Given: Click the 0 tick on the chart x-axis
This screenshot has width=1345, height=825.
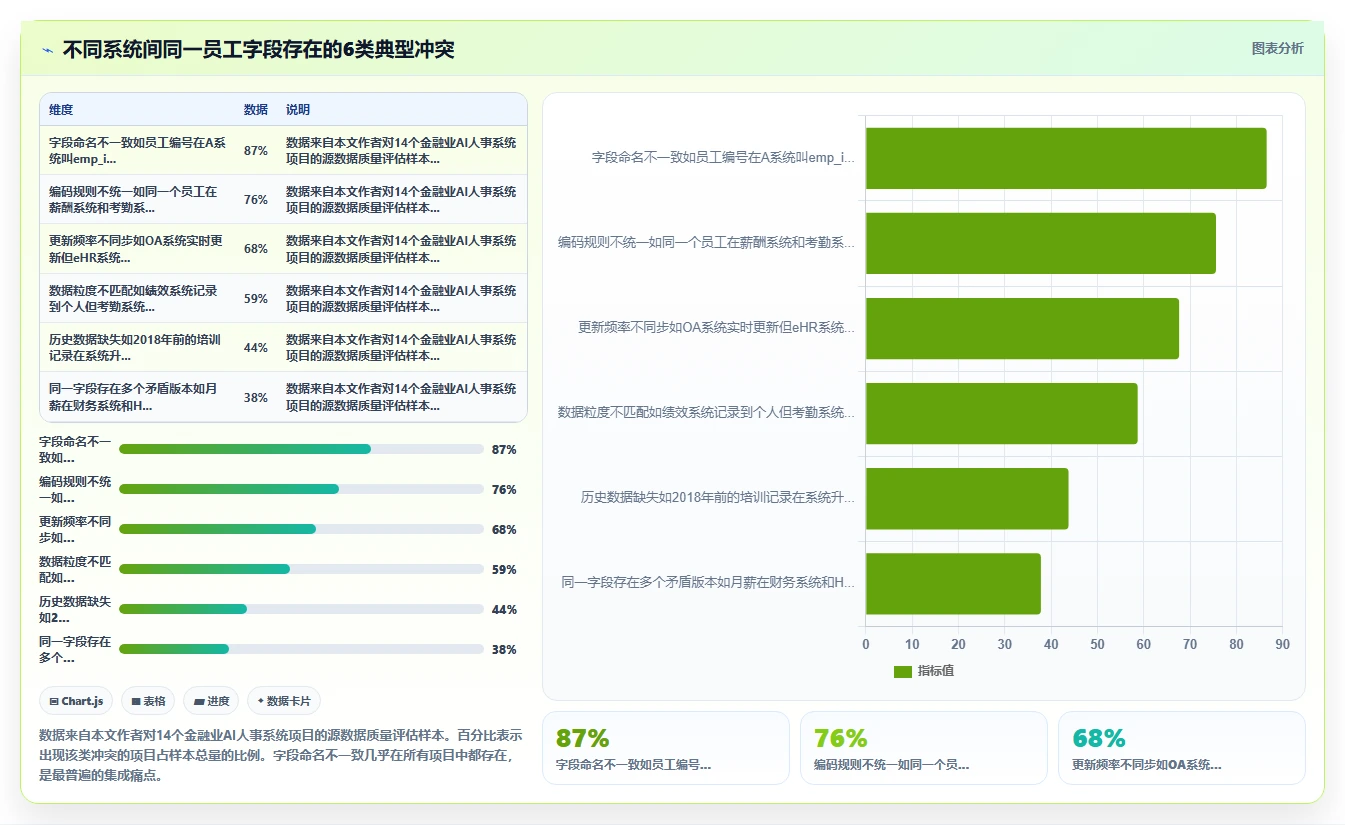Looking at the screenshot, I should [x=866, y=645].
